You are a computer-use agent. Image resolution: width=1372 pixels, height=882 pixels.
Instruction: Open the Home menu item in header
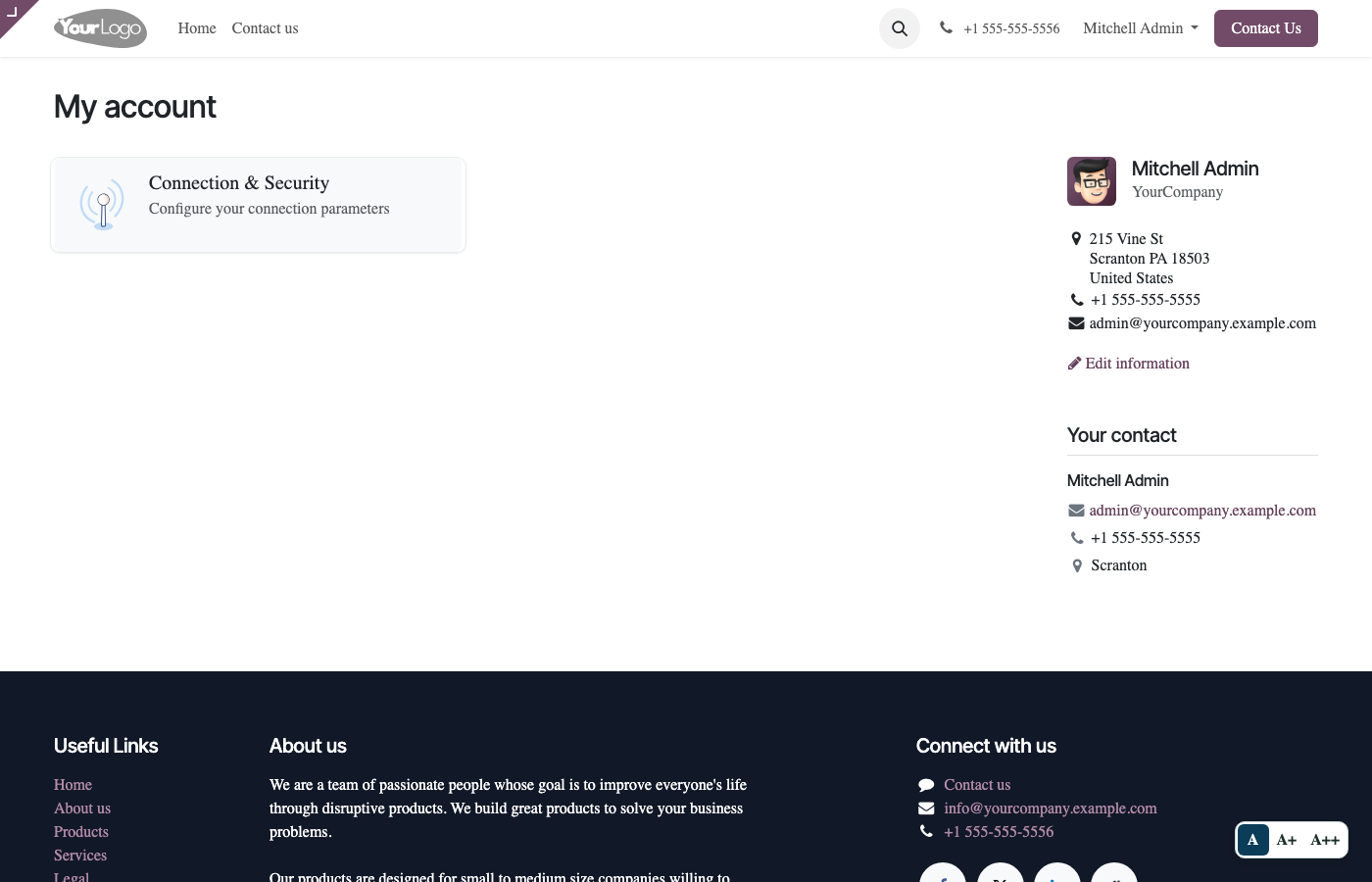[197, 28]
